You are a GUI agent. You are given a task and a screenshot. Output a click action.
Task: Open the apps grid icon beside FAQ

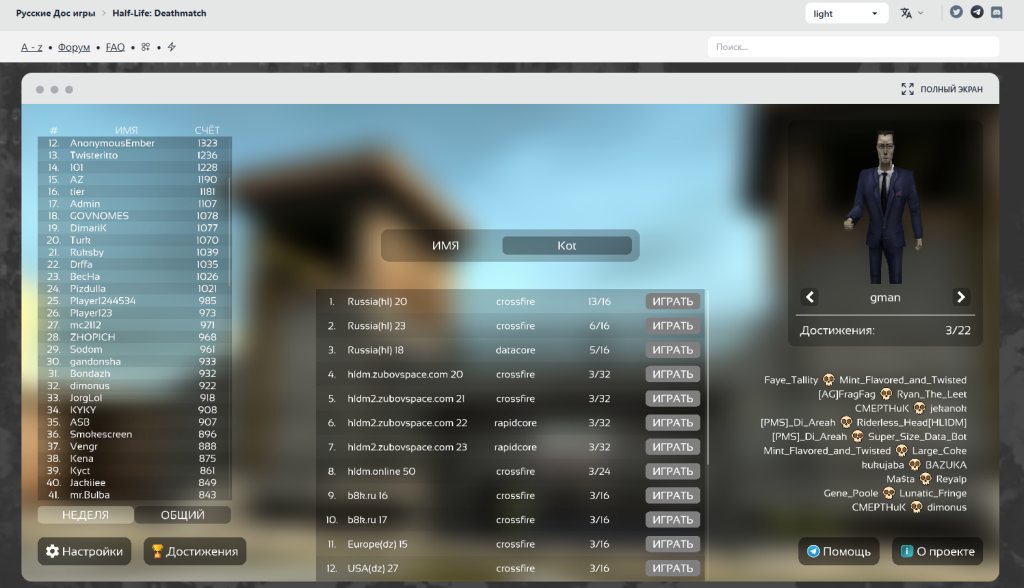click(146, 47)
